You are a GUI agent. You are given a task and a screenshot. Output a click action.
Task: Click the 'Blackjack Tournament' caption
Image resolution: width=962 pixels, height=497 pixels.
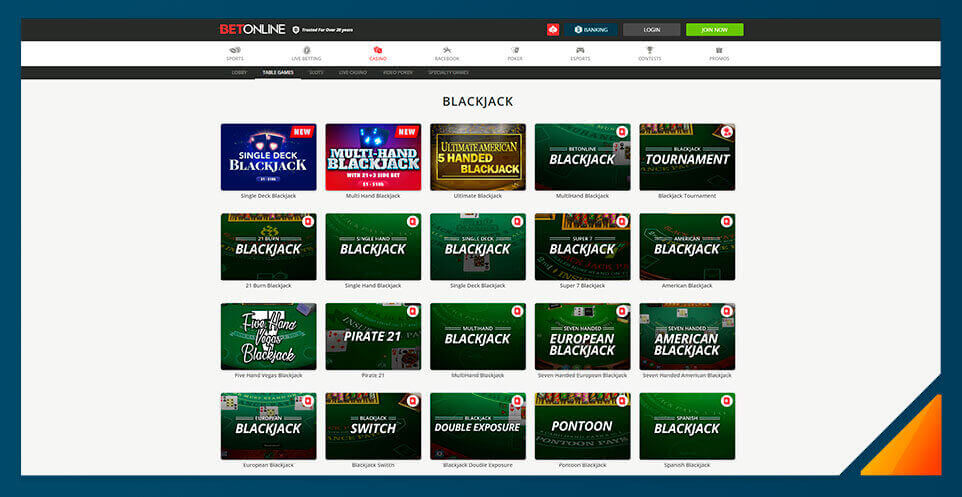pos(687,196)
